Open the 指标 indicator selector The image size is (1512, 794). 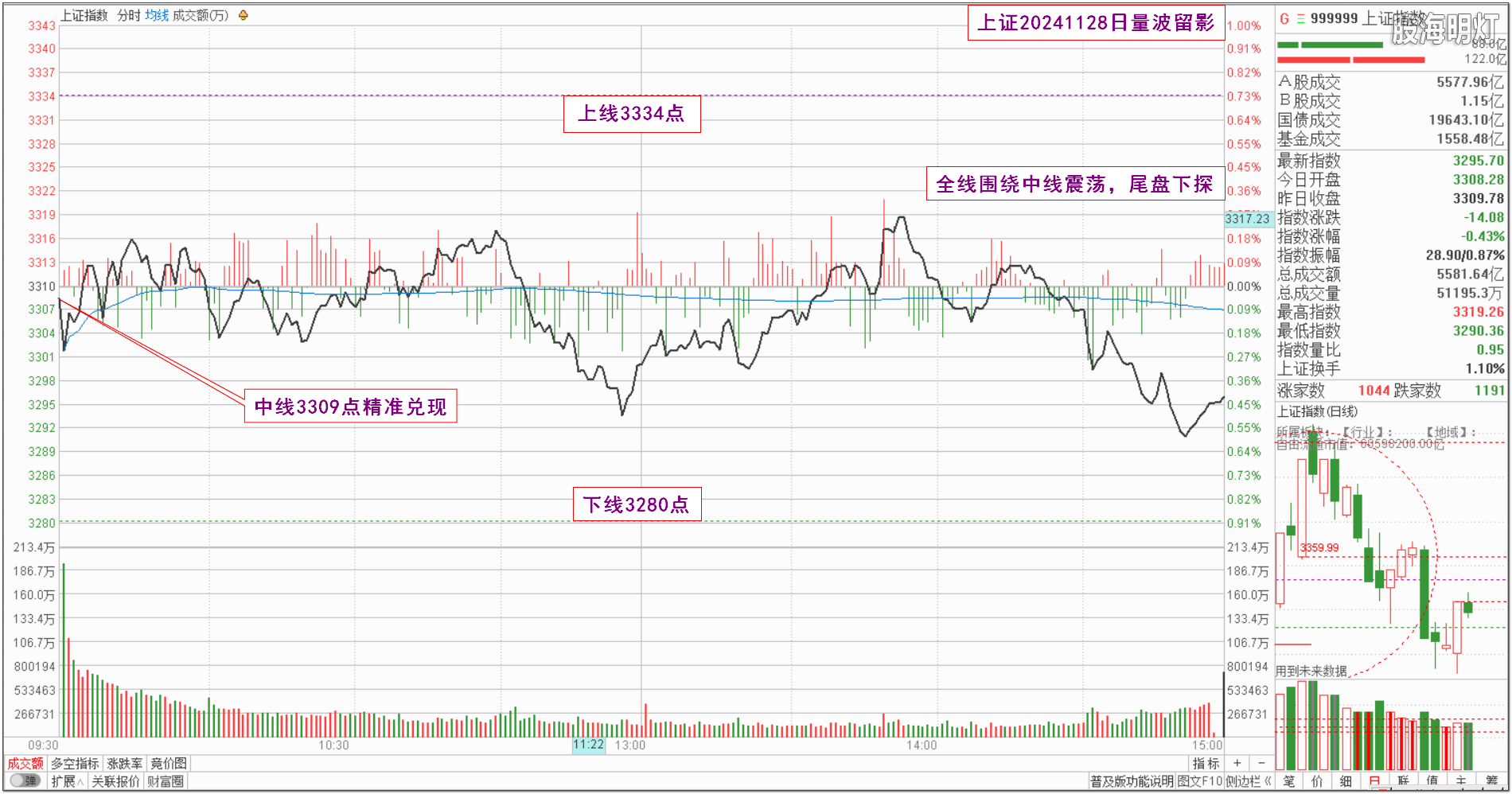click(1206, 763)
